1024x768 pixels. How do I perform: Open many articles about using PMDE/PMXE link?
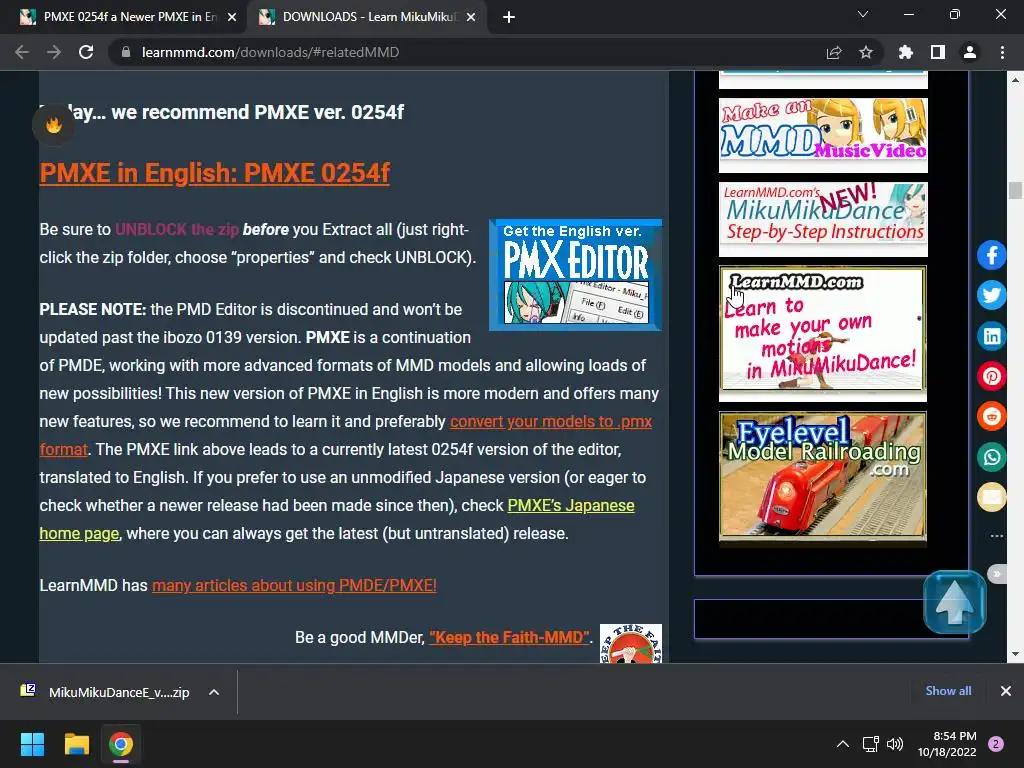coord(295,585)
